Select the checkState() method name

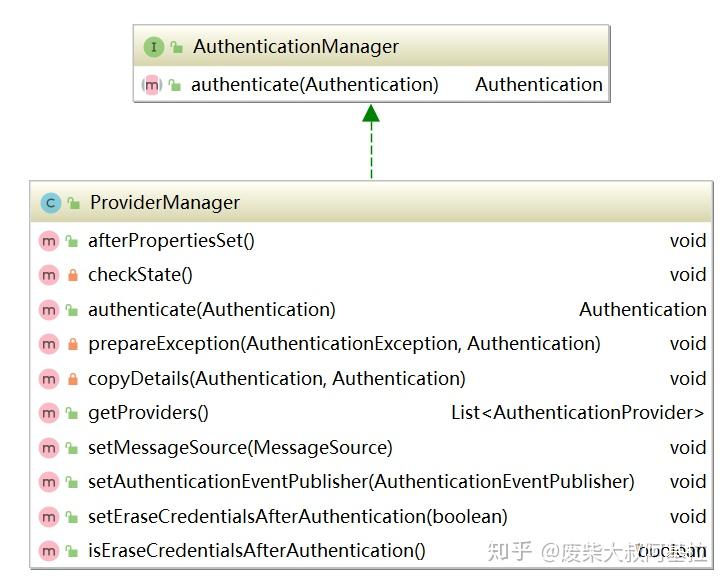(x=141, y=276)
